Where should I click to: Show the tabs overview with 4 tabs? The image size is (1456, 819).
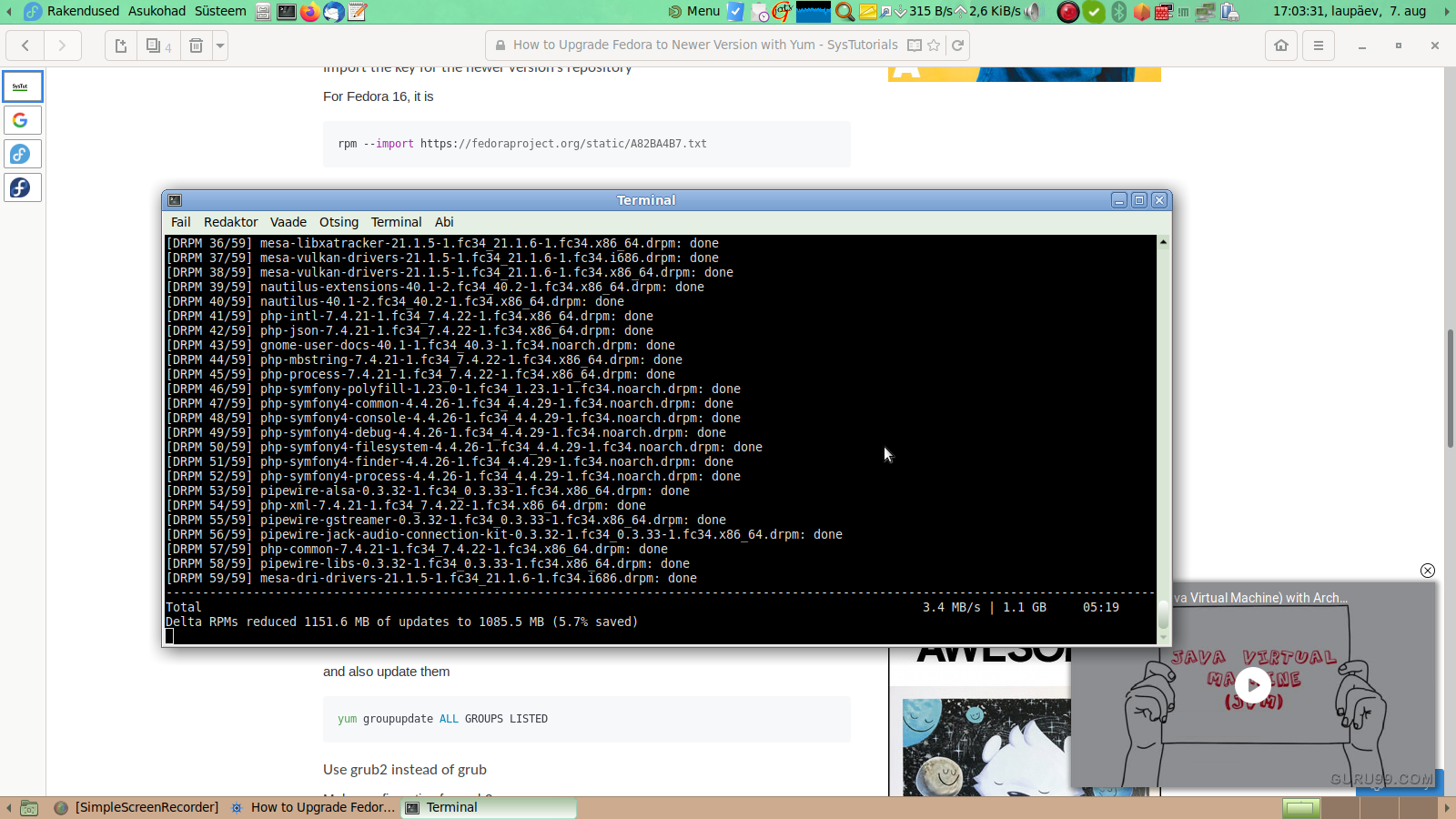(158, 45)
